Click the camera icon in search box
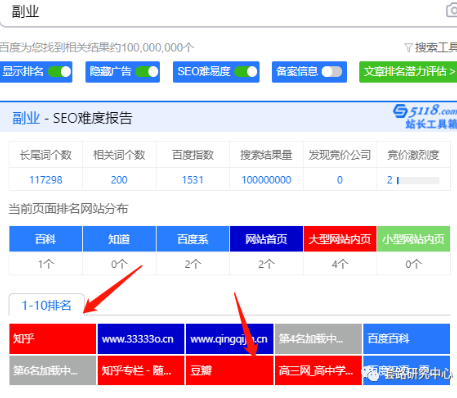457x398 pixels. [x=452, y=10]
